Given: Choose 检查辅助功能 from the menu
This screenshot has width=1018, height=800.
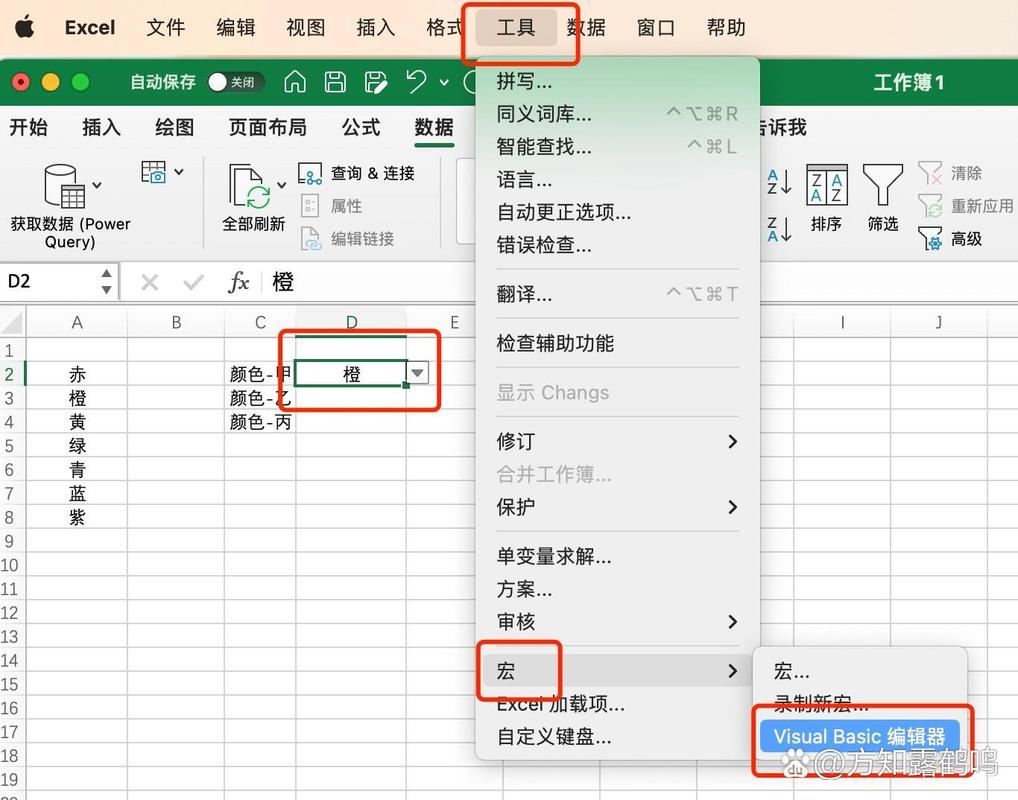Looking at the screenshot, I should (x=617, y=344).
